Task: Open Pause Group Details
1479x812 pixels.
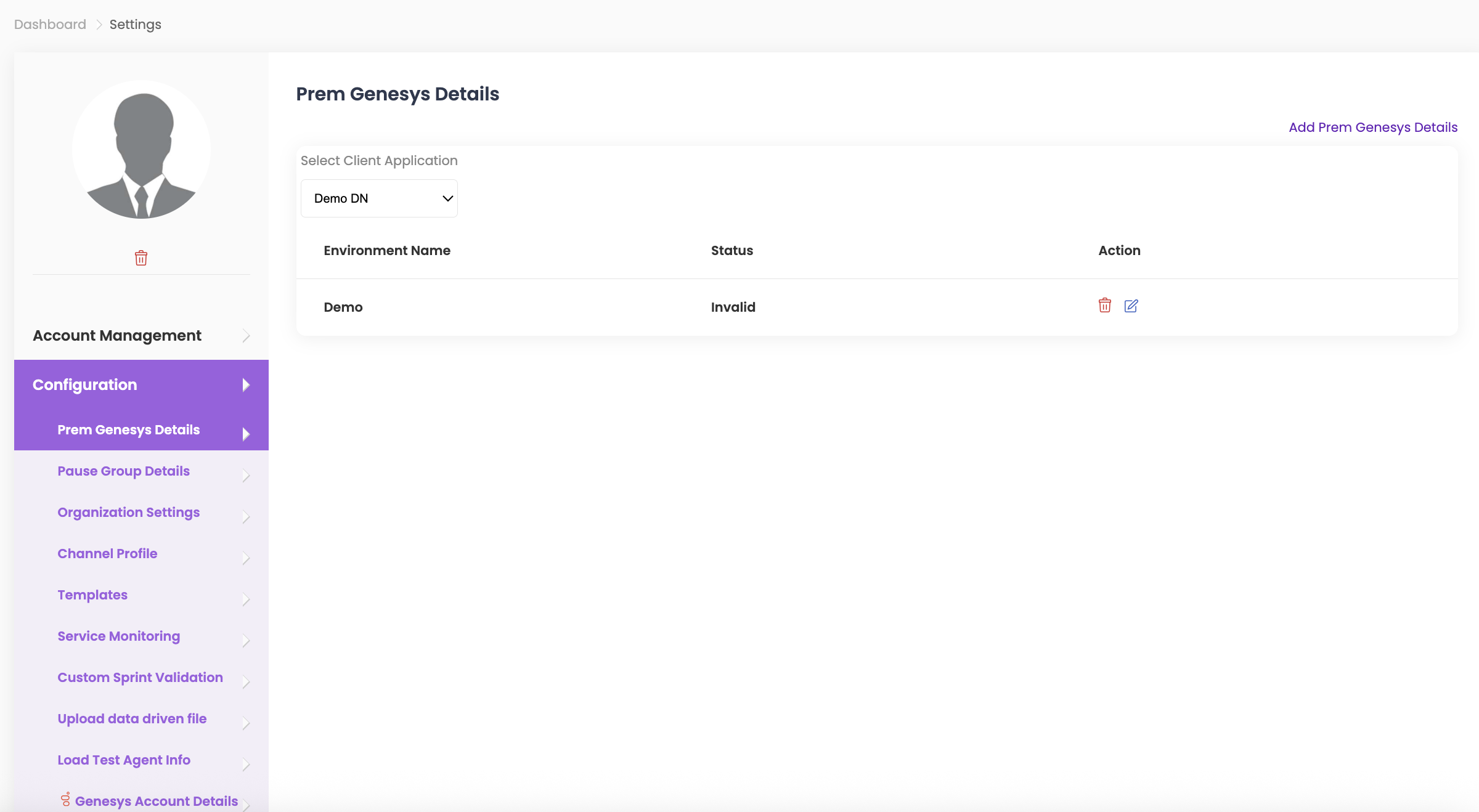Action: coord(123,471)
